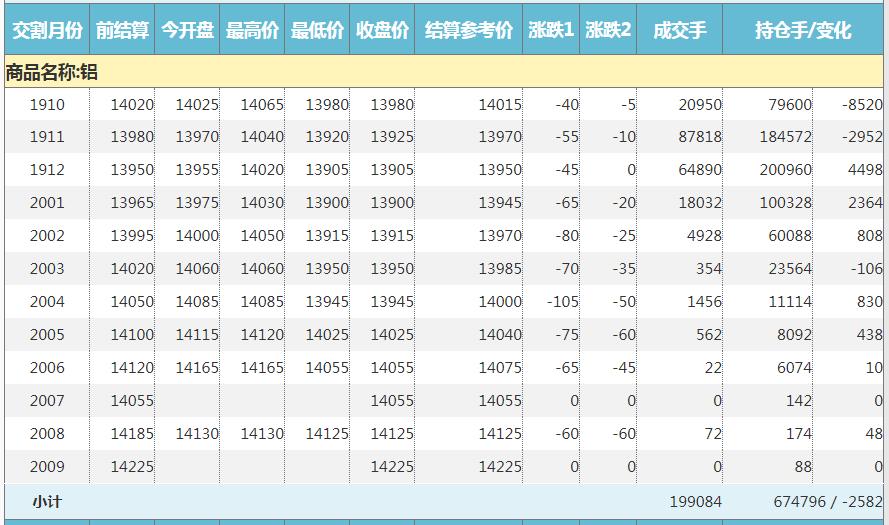The image size is (889, 525).
Task: Click the 1910 delivery month cell
Action: tap(47, 105)
